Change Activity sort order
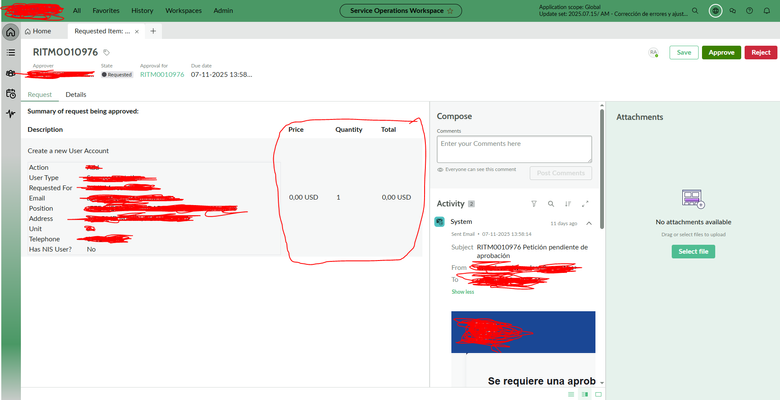The image size is (780, 400). pos(568,203)
